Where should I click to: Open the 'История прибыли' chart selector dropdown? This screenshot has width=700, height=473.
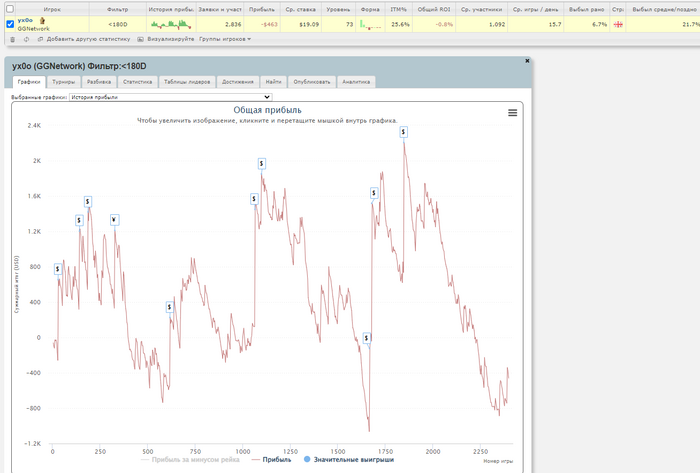(x=171, y=97)
